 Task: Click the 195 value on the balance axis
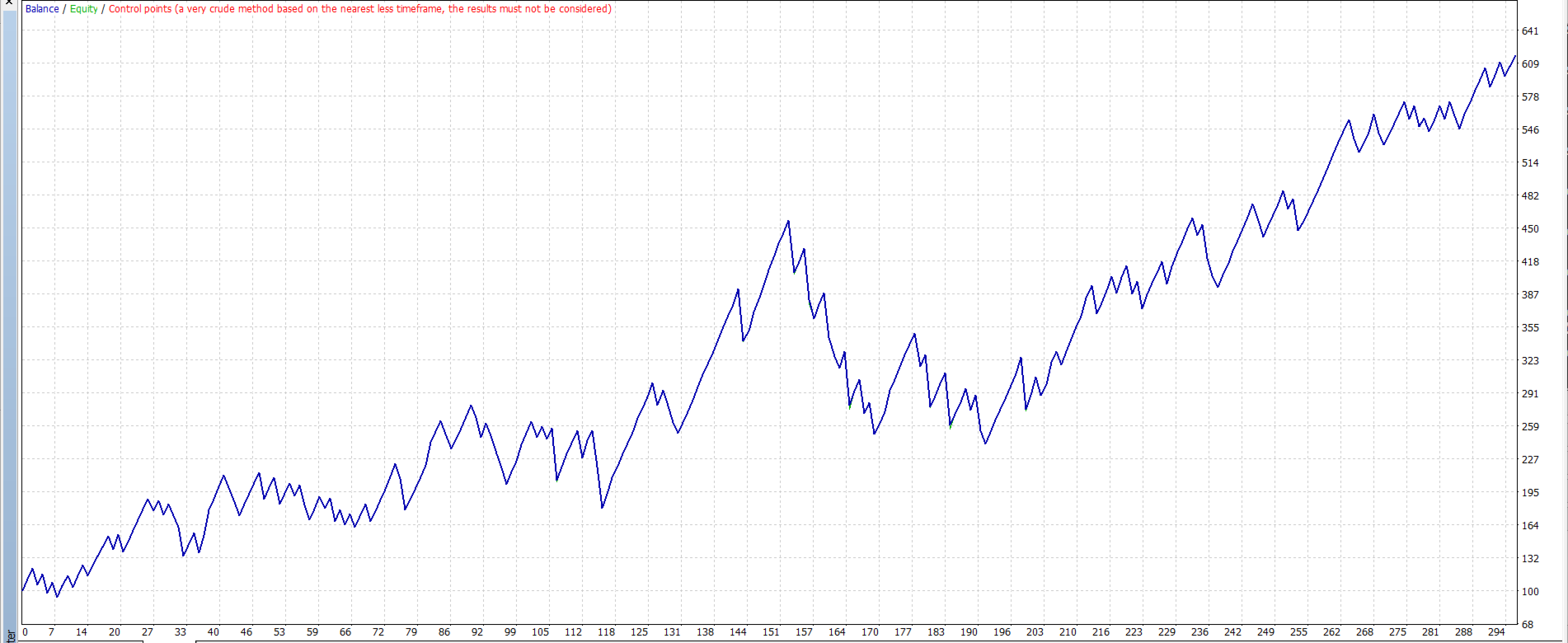coord(1530,493)
